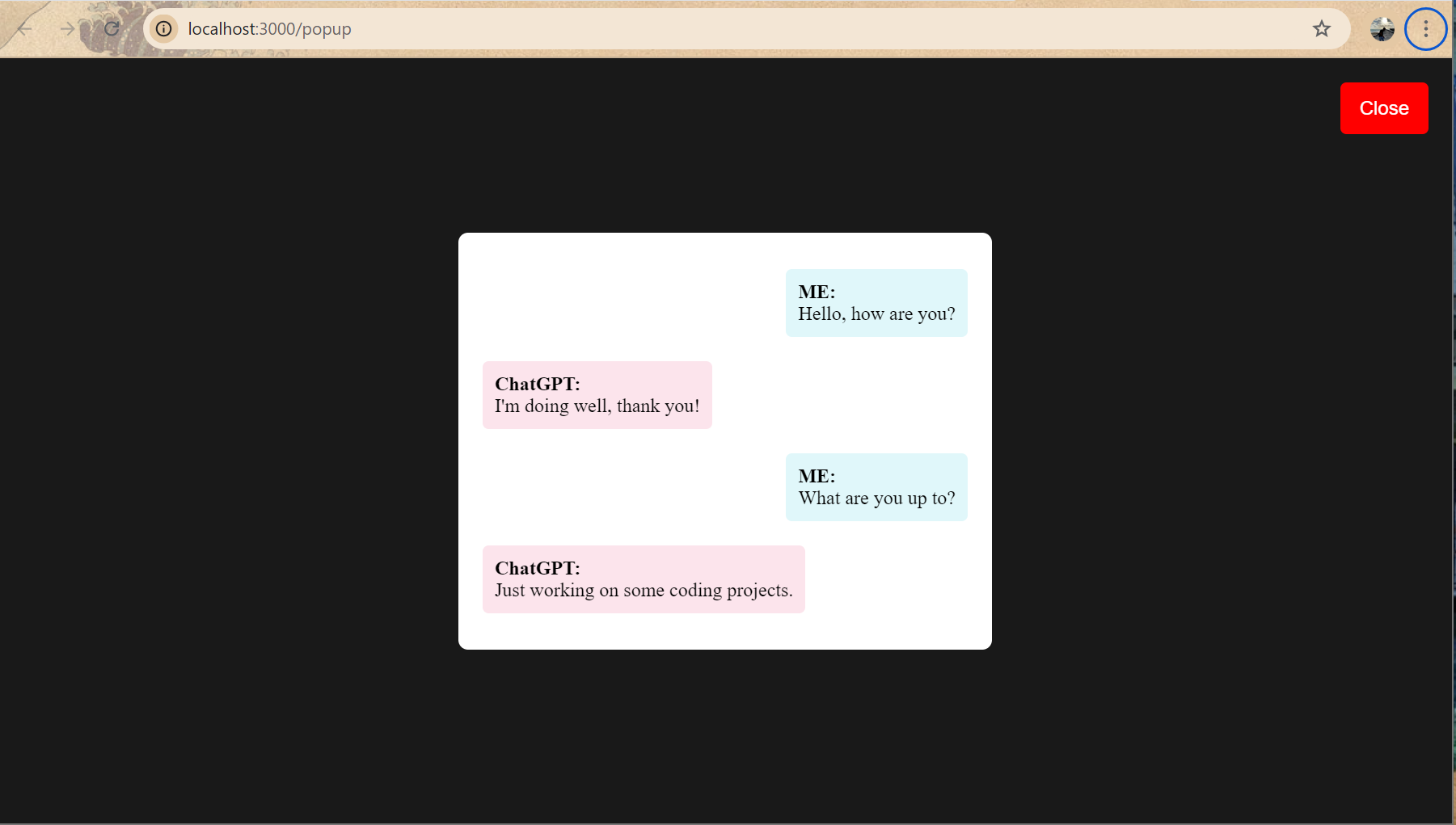
Task: Click the ChatGPT: label above "I'm doing well"
Action: (538, 384)
